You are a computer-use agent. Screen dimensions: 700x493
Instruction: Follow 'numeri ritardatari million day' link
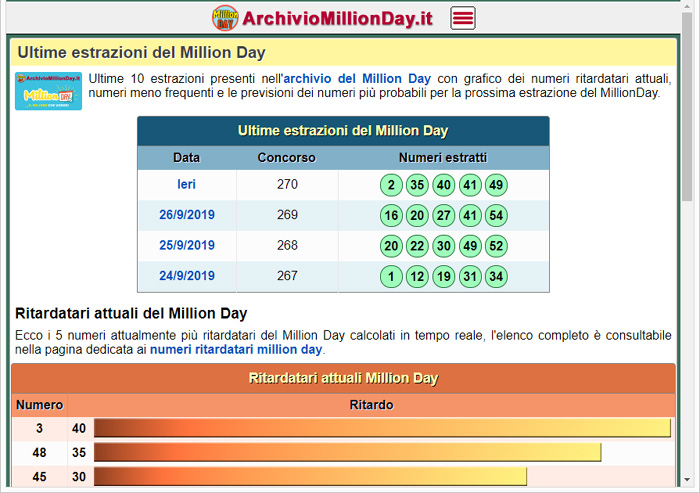[236, 350]
